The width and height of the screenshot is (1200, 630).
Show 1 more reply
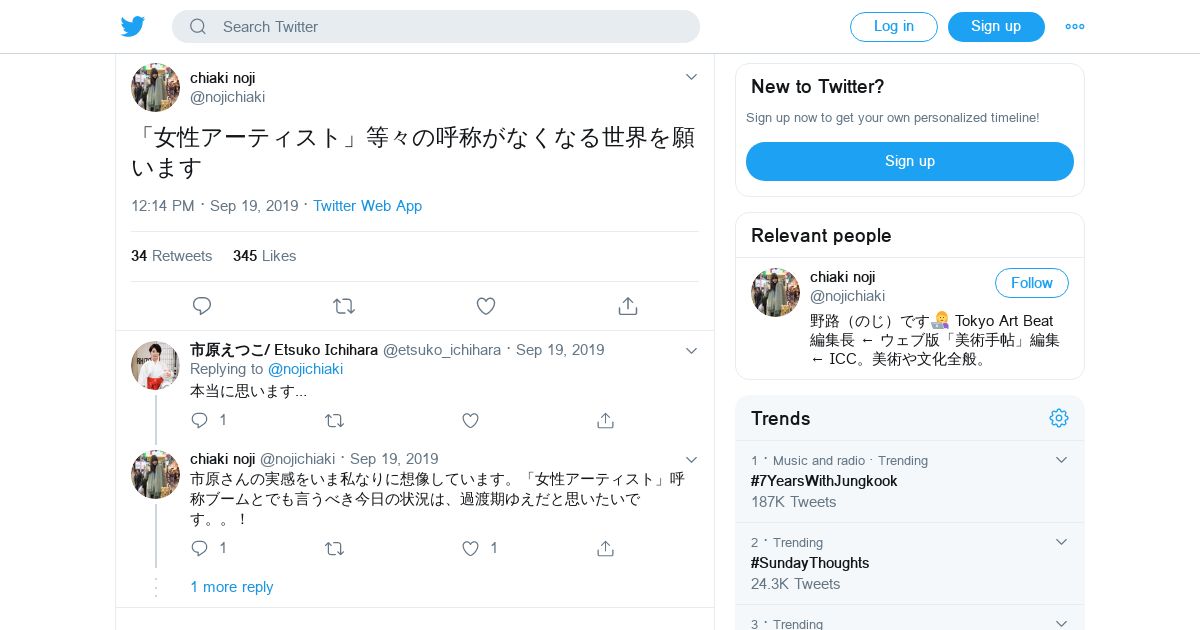[232, 587]
